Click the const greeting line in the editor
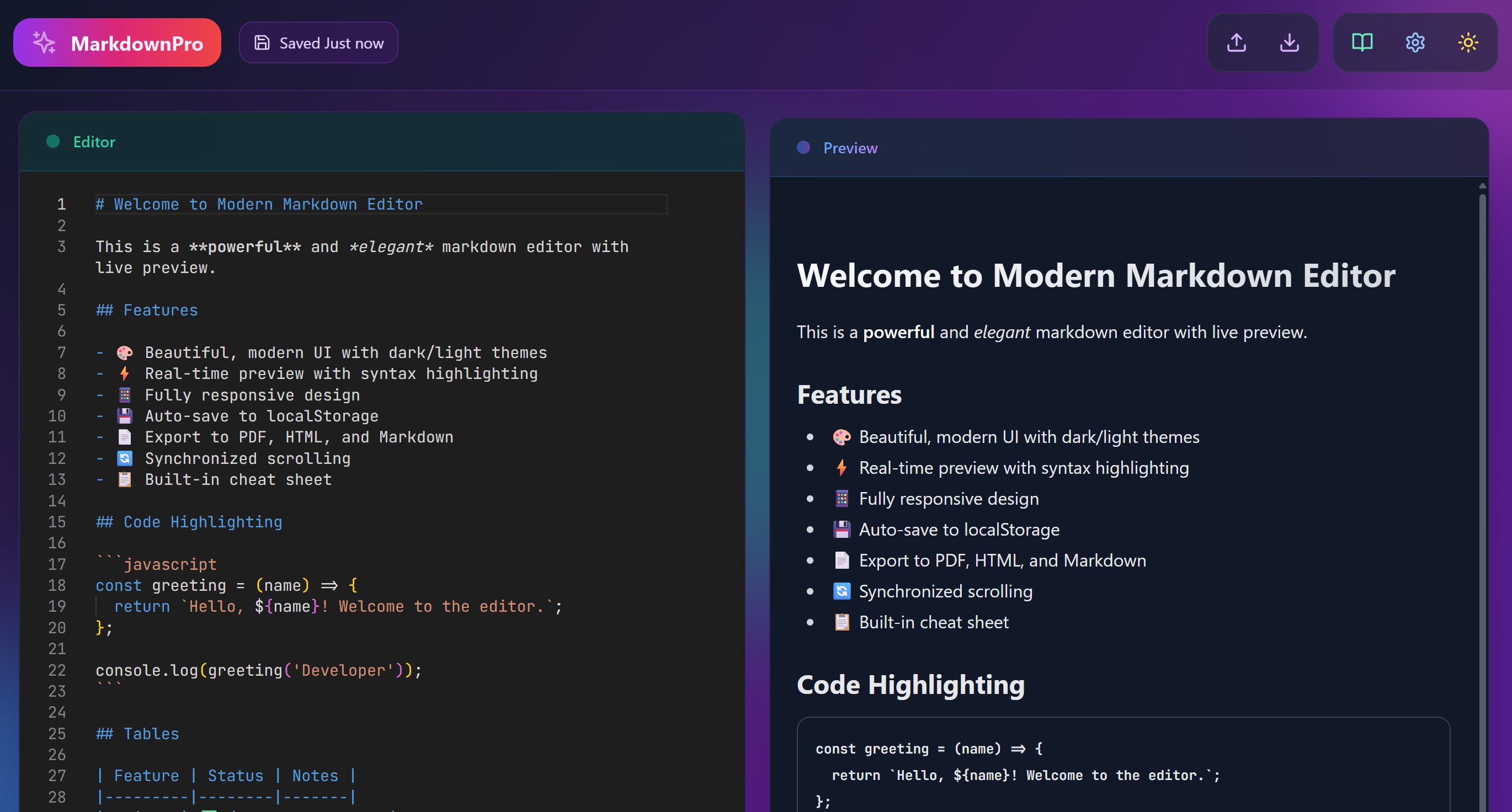This screenshot has height=812, width=1512. click(226, 585)
